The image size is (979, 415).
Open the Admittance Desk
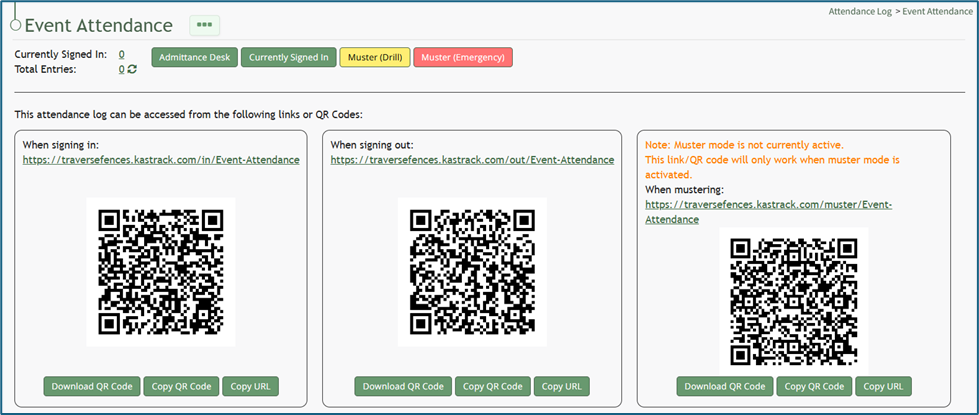click(194, 57)
